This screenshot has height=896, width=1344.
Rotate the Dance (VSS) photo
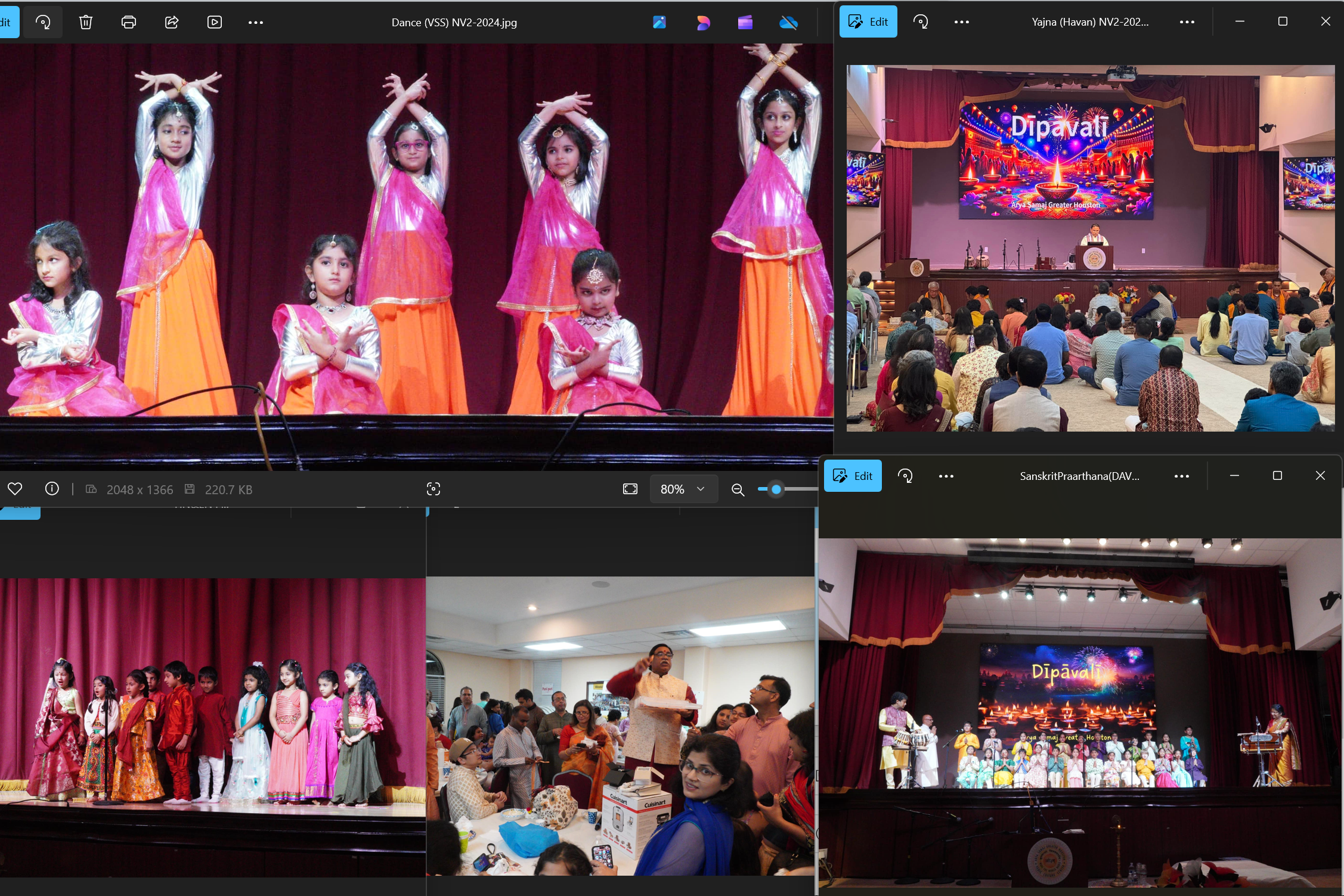coord(43,23)
